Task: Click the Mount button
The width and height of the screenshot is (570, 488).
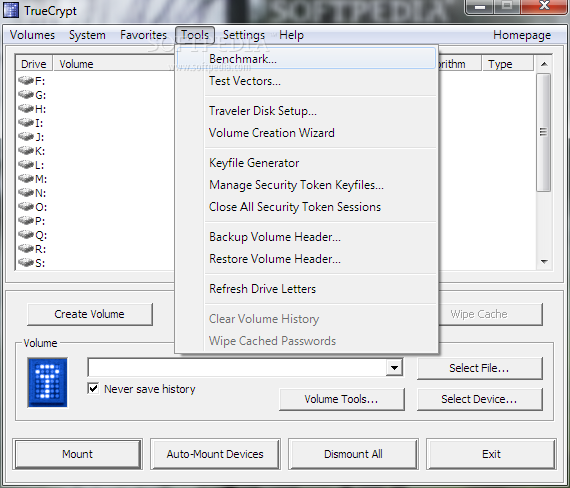Action: 77,454
